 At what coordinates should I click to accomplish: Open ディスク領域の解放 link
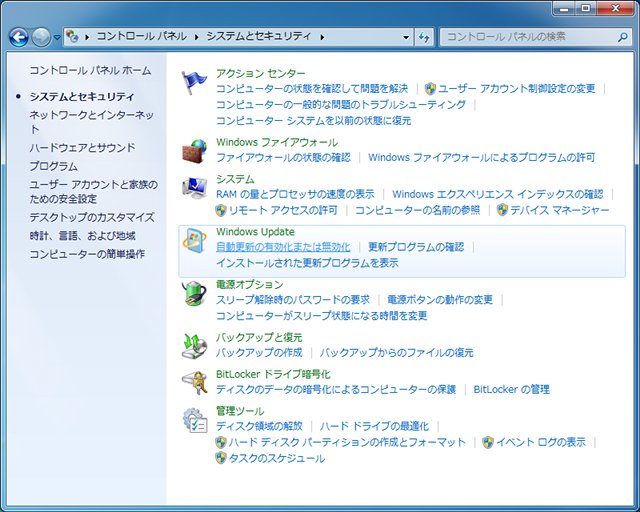click(259, 426)
